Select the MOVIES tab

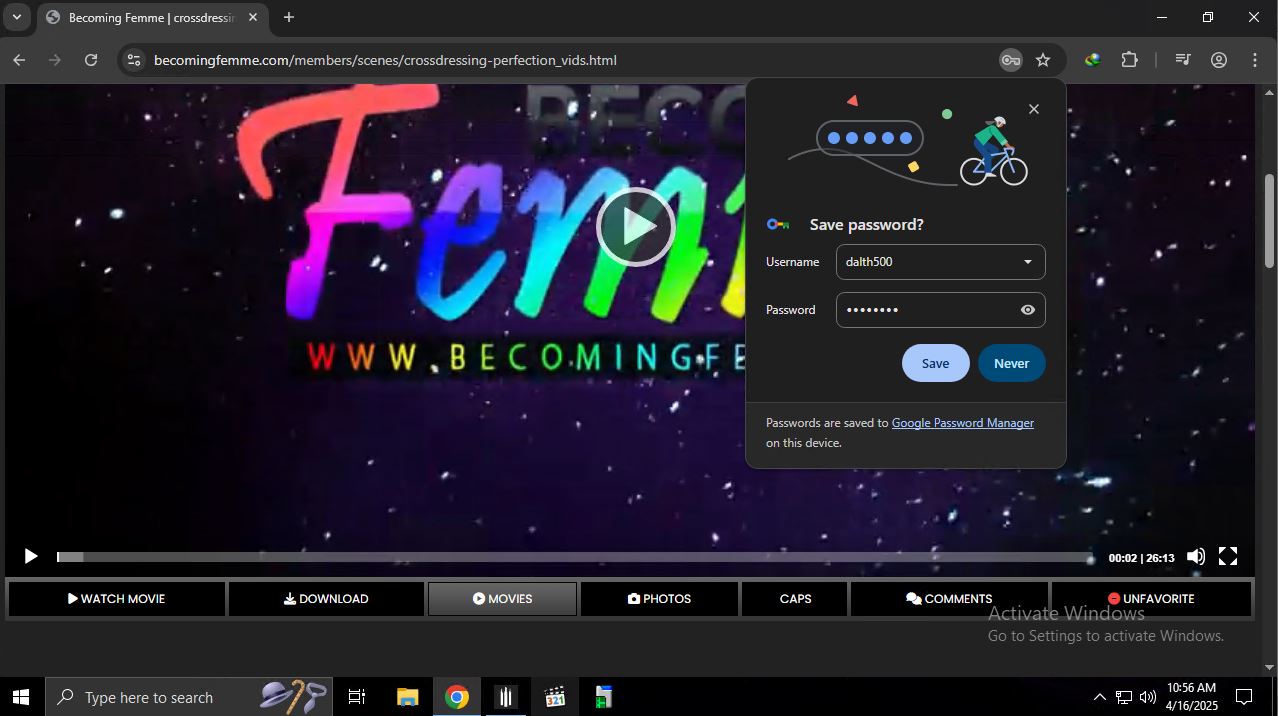[502, 599]
